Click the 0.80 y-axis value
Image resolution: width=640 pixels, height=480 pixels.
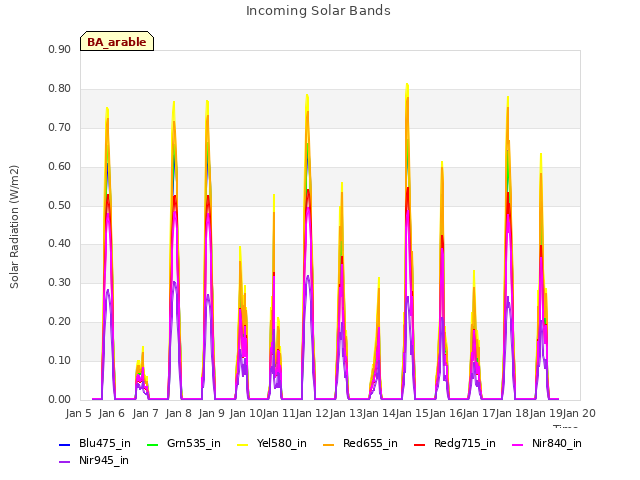(60, 89)
